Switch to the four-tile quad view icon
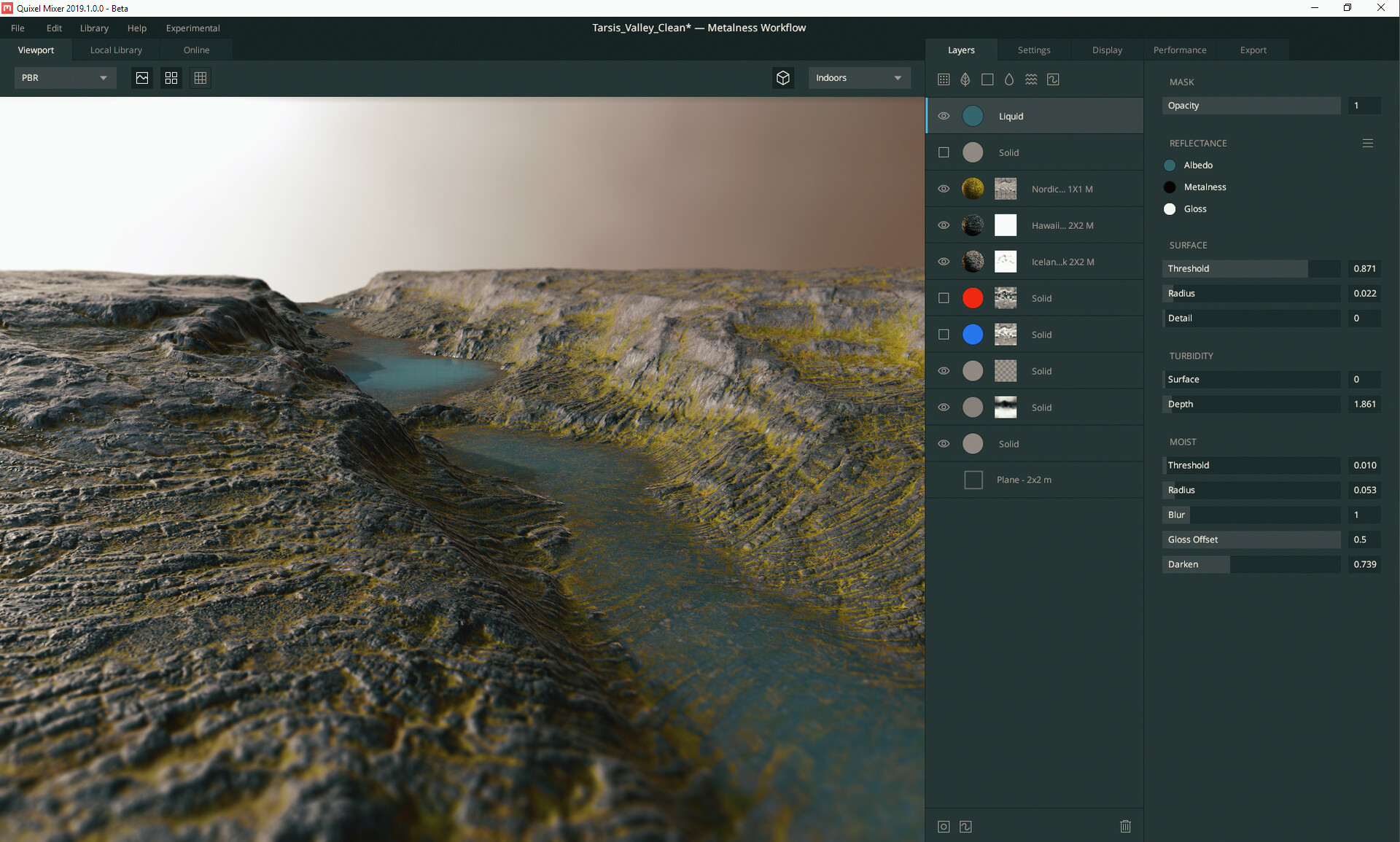The image size is (1400, 842). pyautogui.click(x=171, y=78)
